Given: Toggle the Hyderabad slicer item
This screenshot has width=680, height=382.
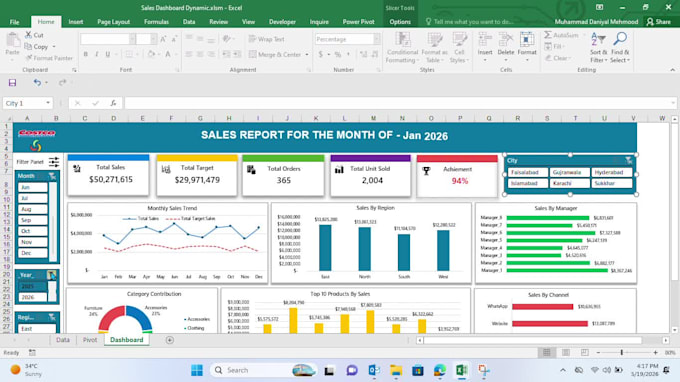Looking at the screenshot, I should coord(612,173).
